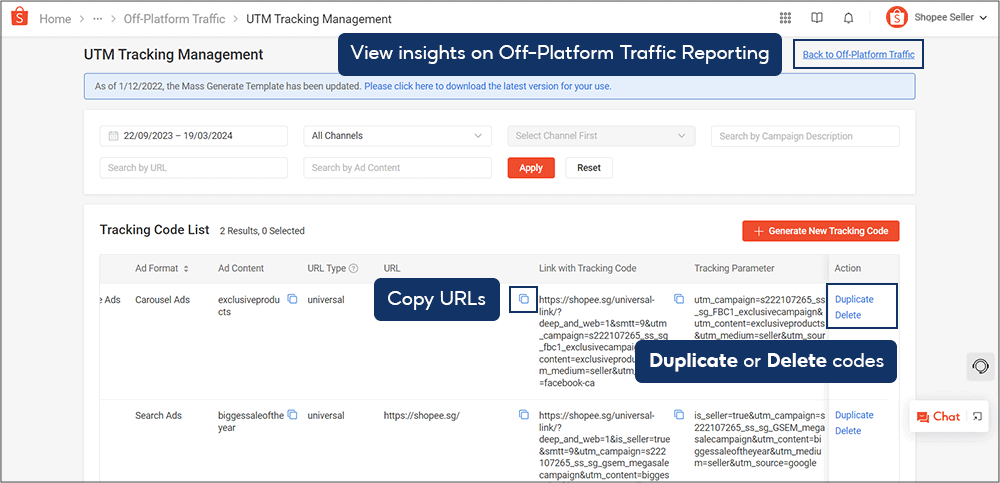Click the Carousel Ads cell
The image size is (1000, 483).
pos(163,299)
